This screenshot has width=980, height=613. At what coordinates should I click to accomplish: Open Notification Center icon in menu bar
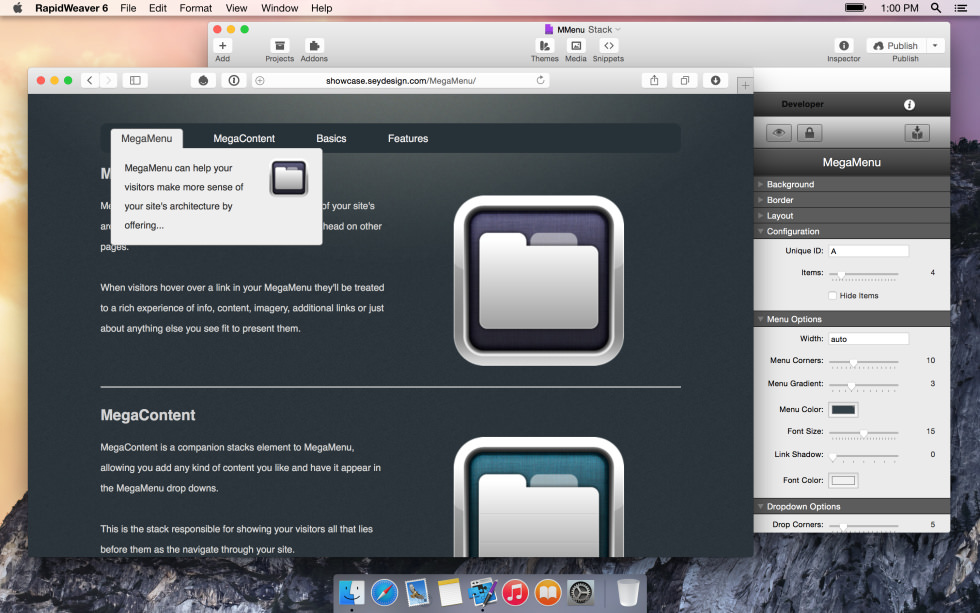pos(961,8)
